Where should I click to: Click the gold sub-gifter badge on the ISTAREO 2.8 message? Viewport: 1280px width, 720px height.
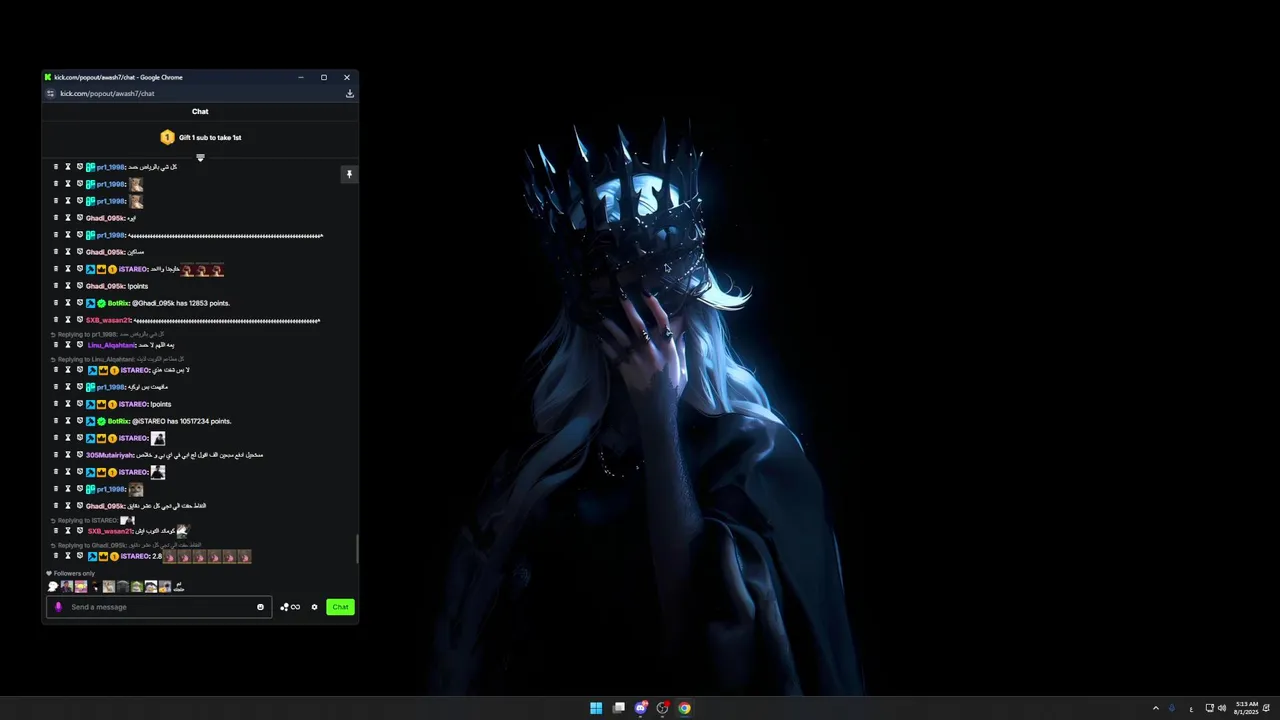tap(113, 556)
